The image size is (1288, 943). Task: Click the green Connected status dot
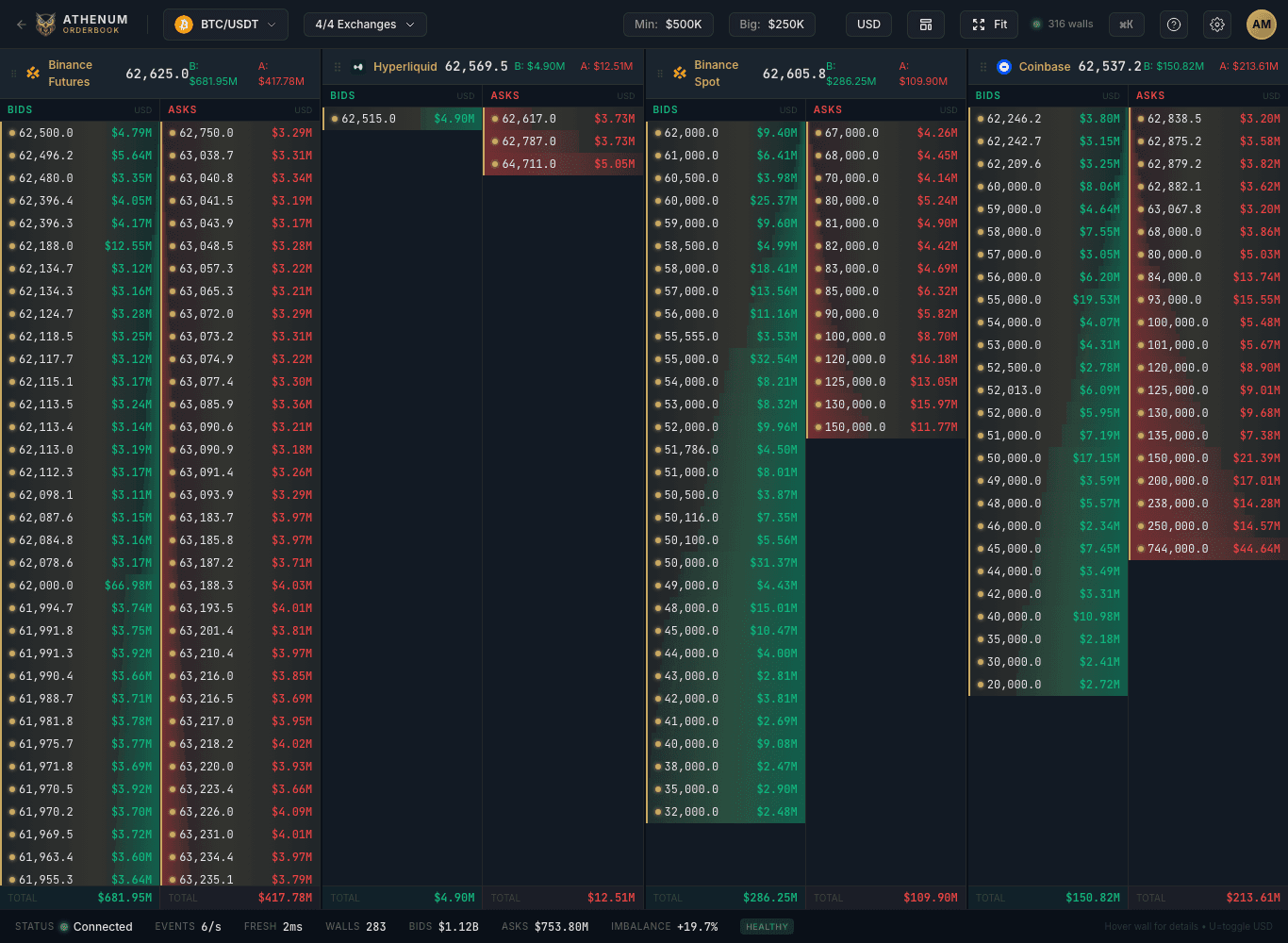pyautogui.click(x=65, y=927)
